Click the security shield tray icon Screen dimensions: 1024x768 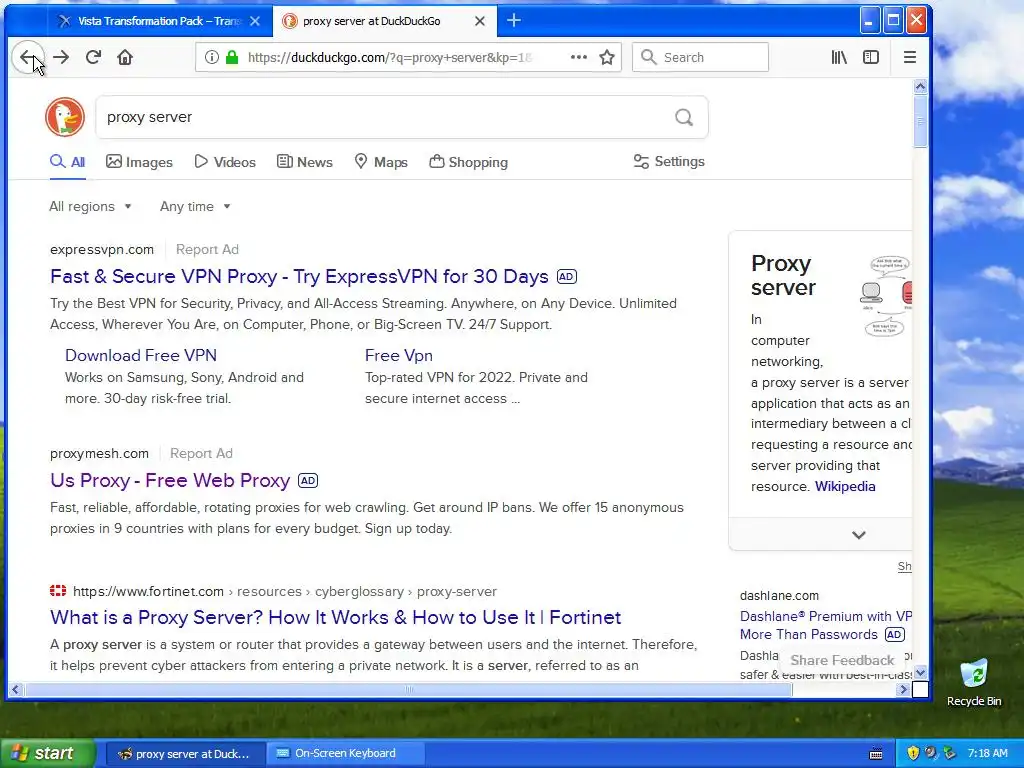[913, 753]
